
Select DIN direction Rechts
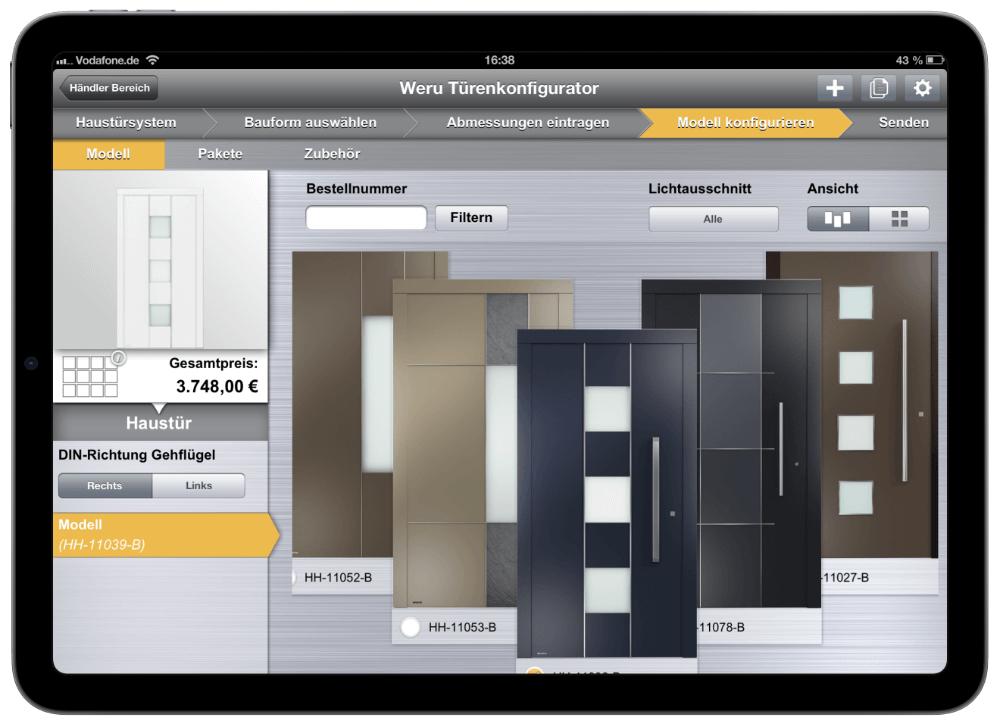tap(105, 485)
